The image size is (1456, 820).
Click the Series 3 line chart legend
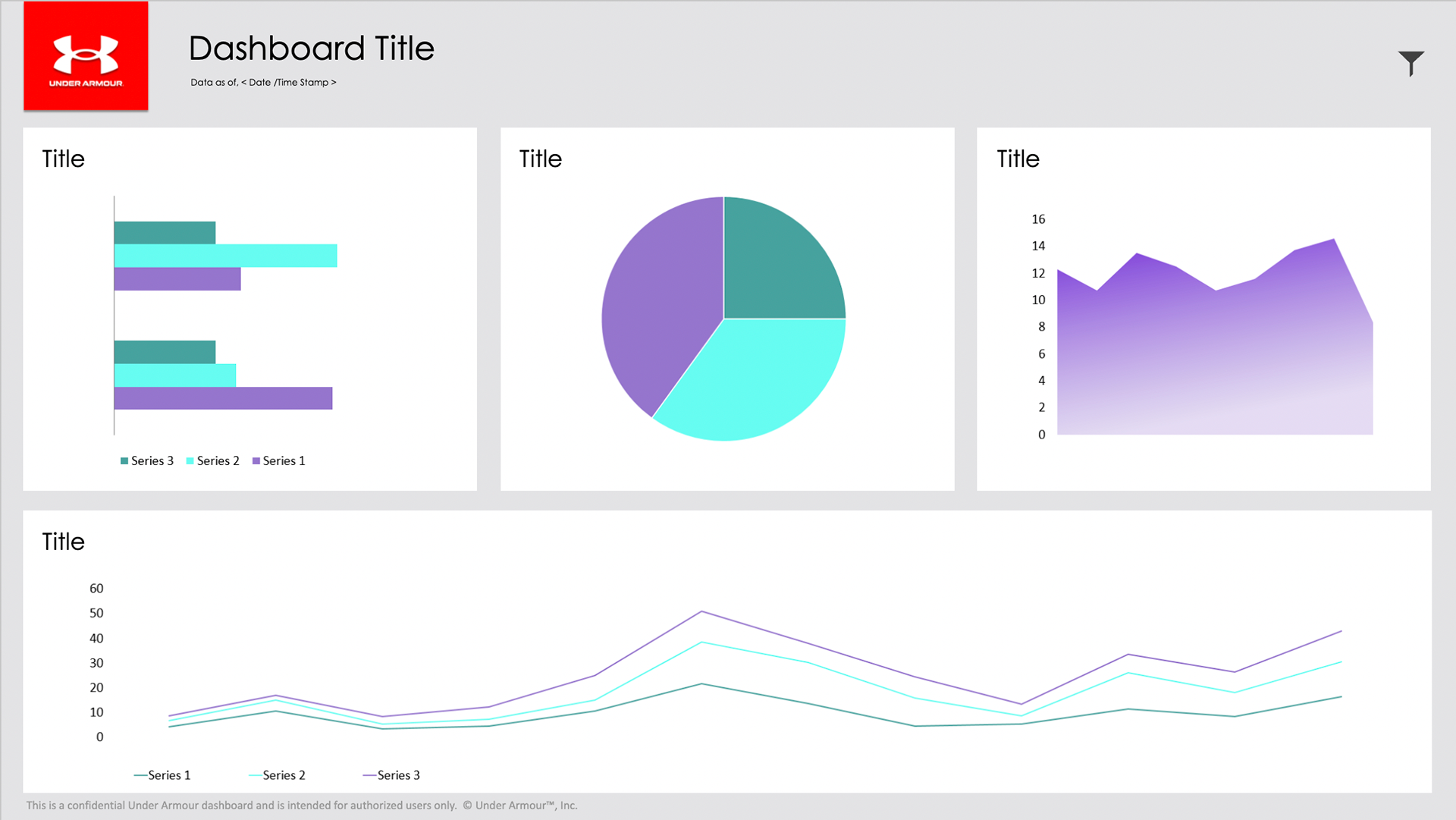(391, 775)
